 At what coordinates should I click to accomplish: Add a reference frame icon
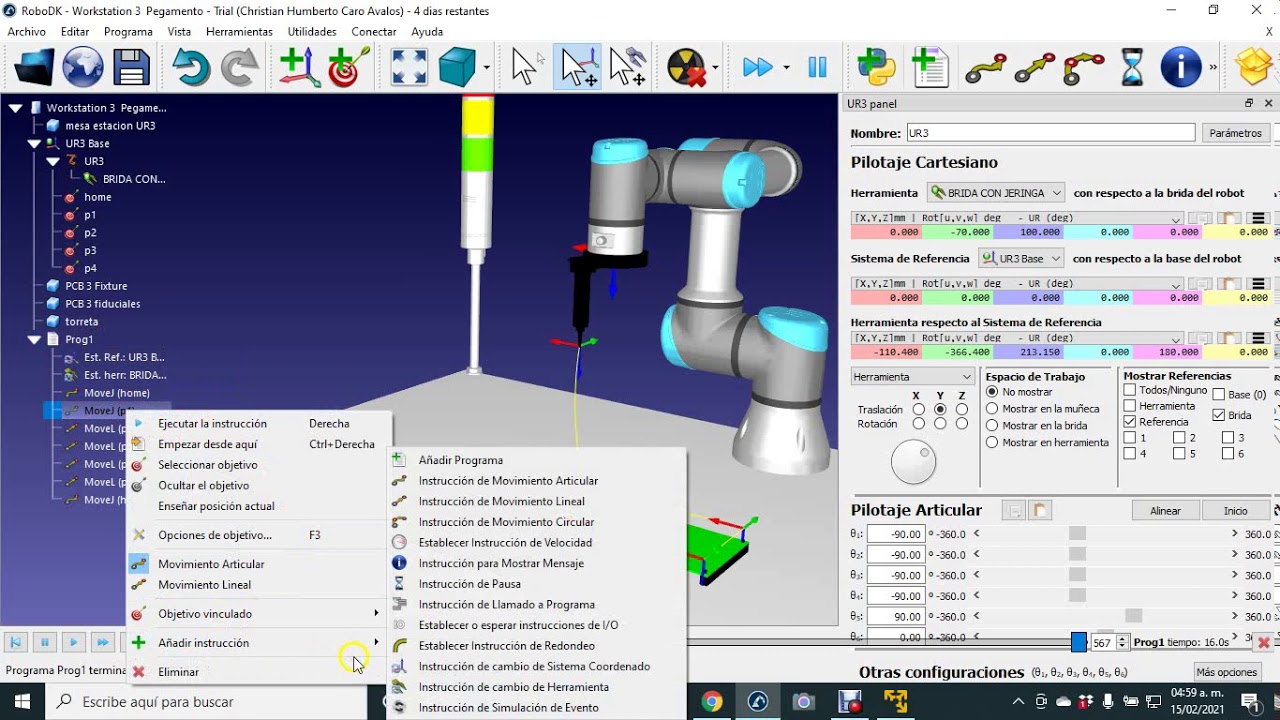[299, 68]
